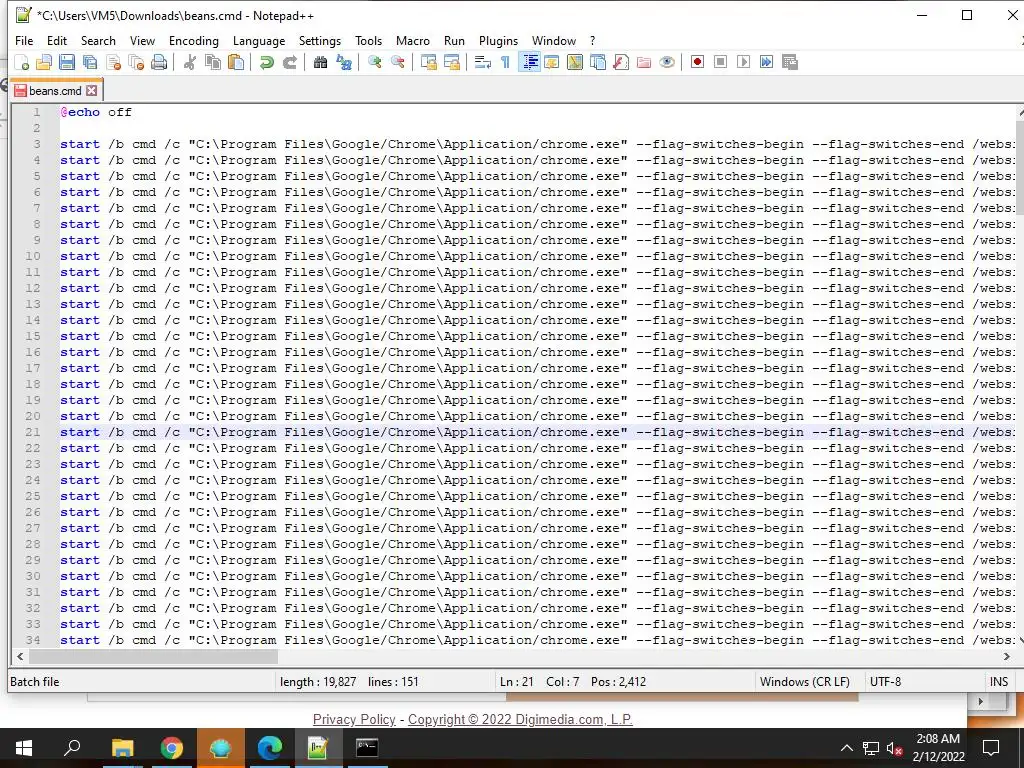This screenshot has width=1024, height=768.
Task: Click the Close All toolbar icon
Action: pyautogui.click(x=136, y=63)
